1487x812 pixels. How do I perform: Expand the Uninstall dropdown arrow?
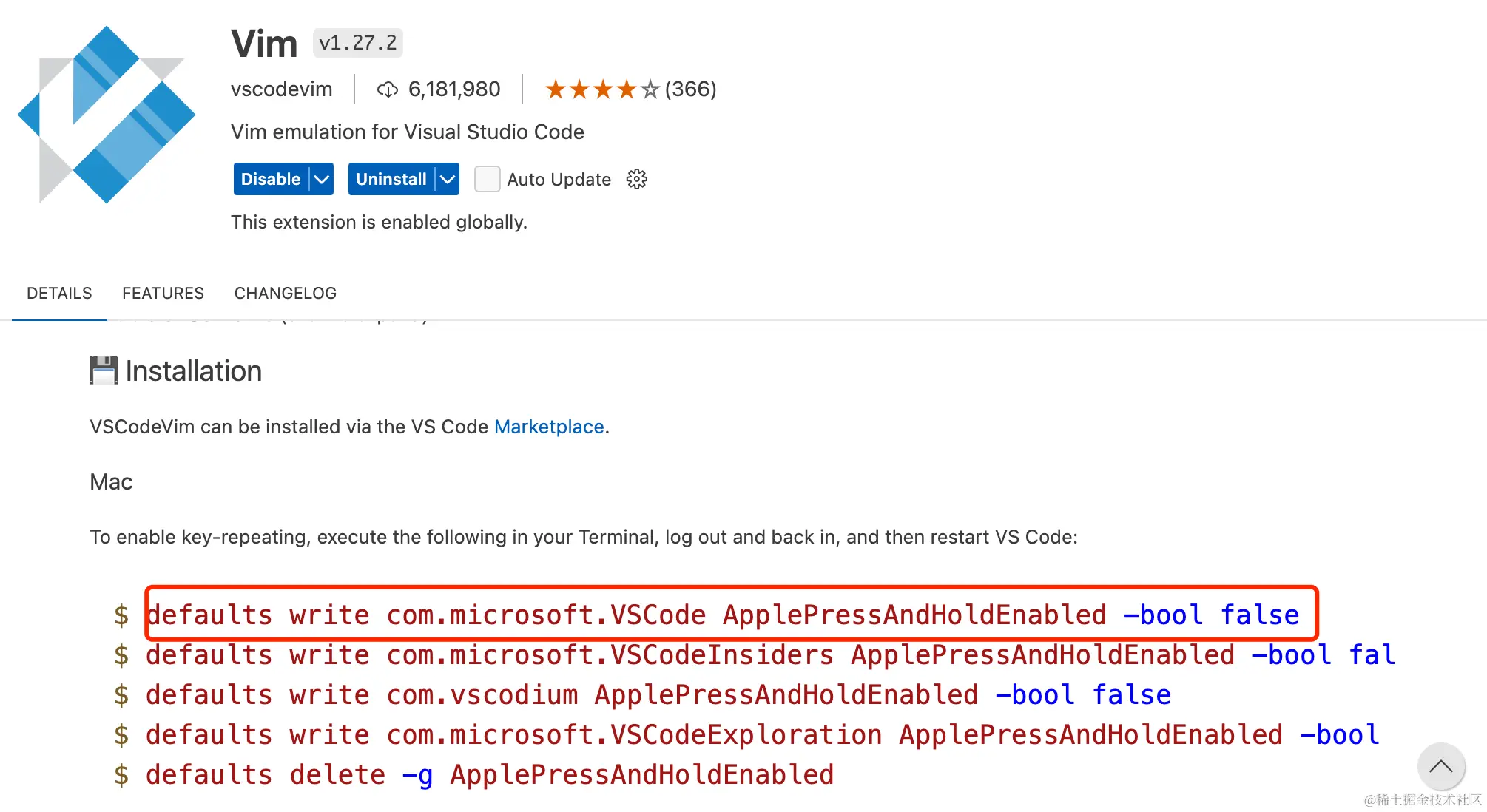(447, 179)
